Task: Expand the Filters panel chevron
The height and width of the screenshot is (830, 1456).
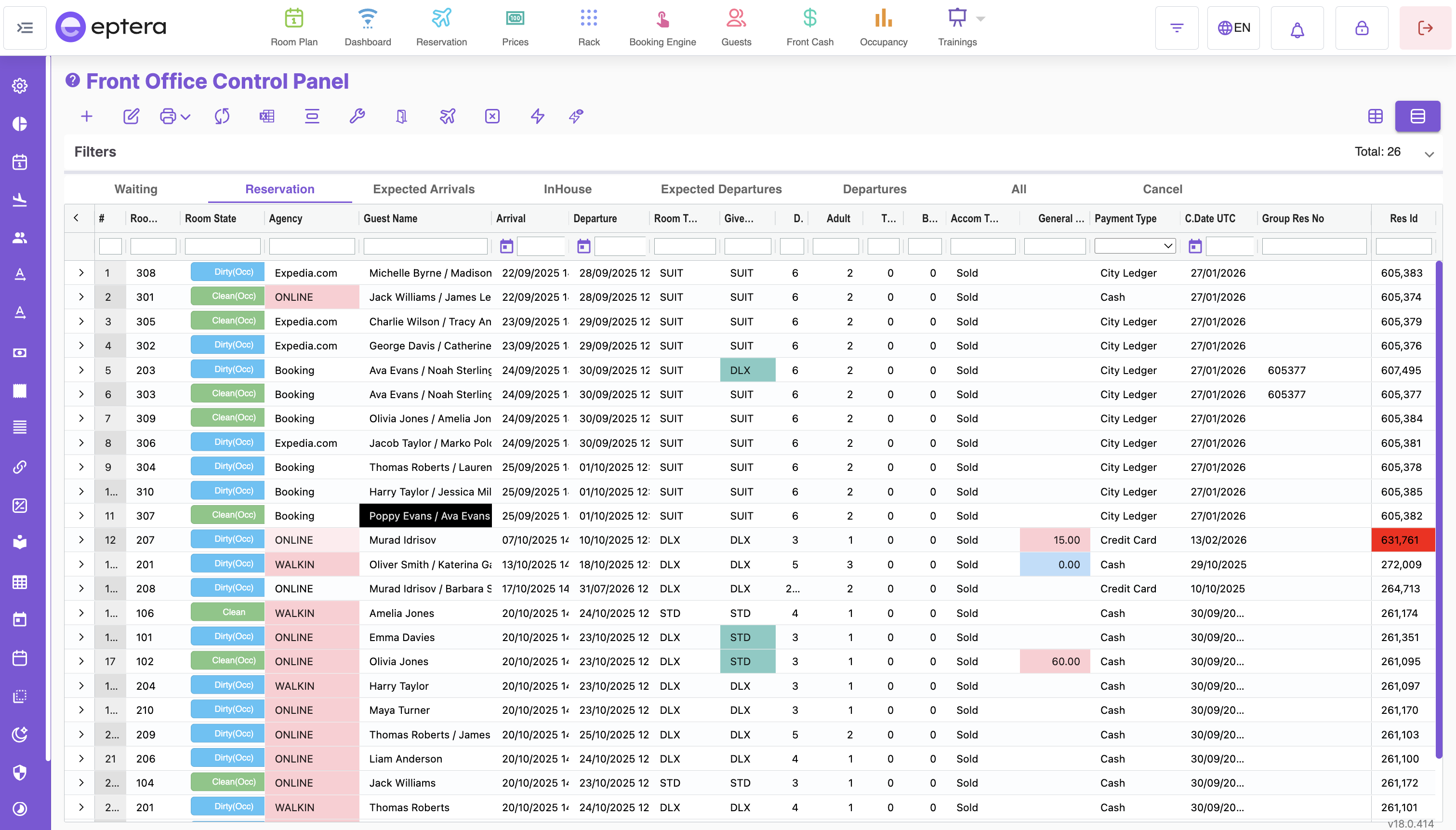Action: click(1429, 154)
